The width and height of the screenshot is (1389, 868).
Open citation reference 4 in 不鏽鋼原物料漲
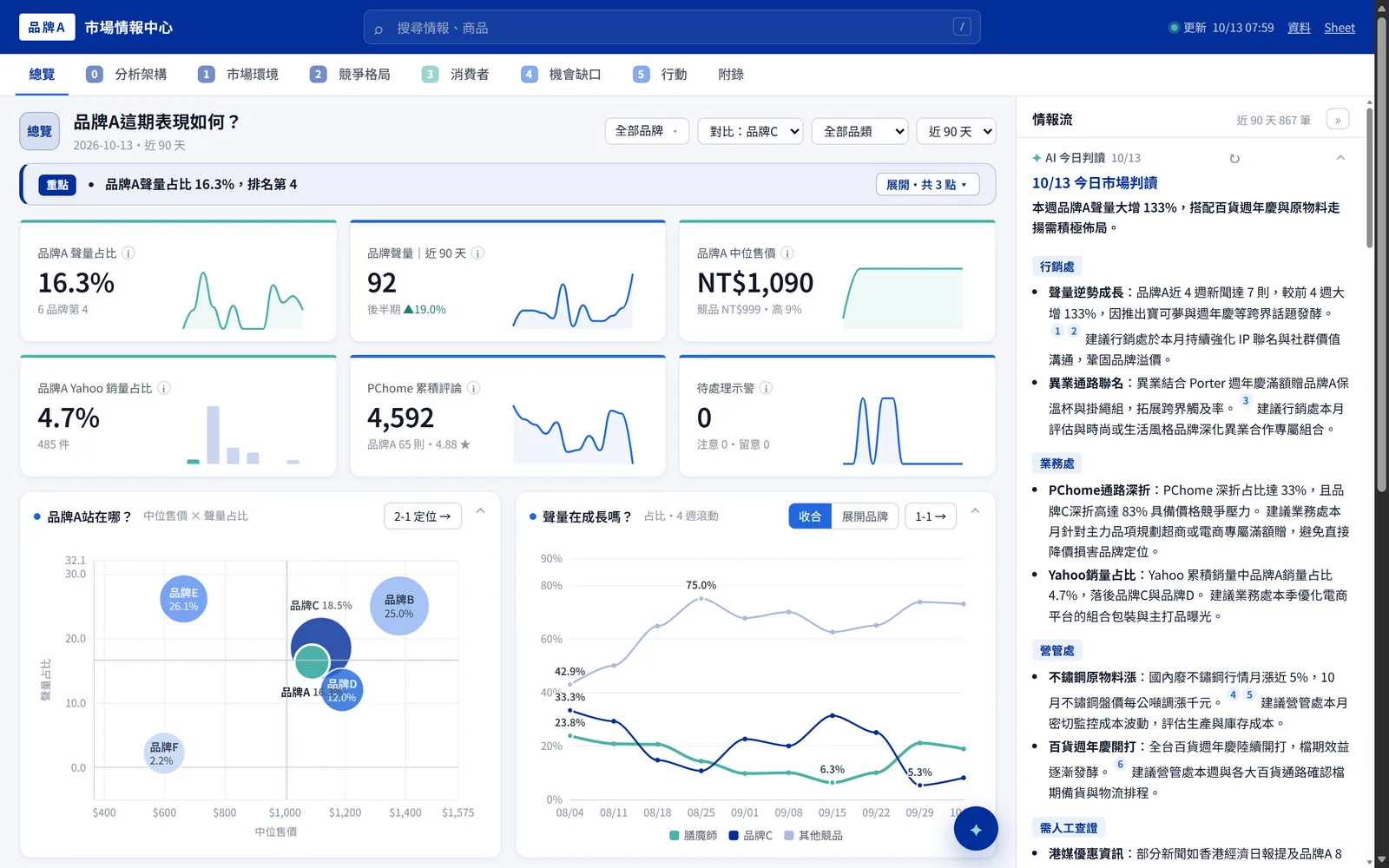pos(1233,695)
